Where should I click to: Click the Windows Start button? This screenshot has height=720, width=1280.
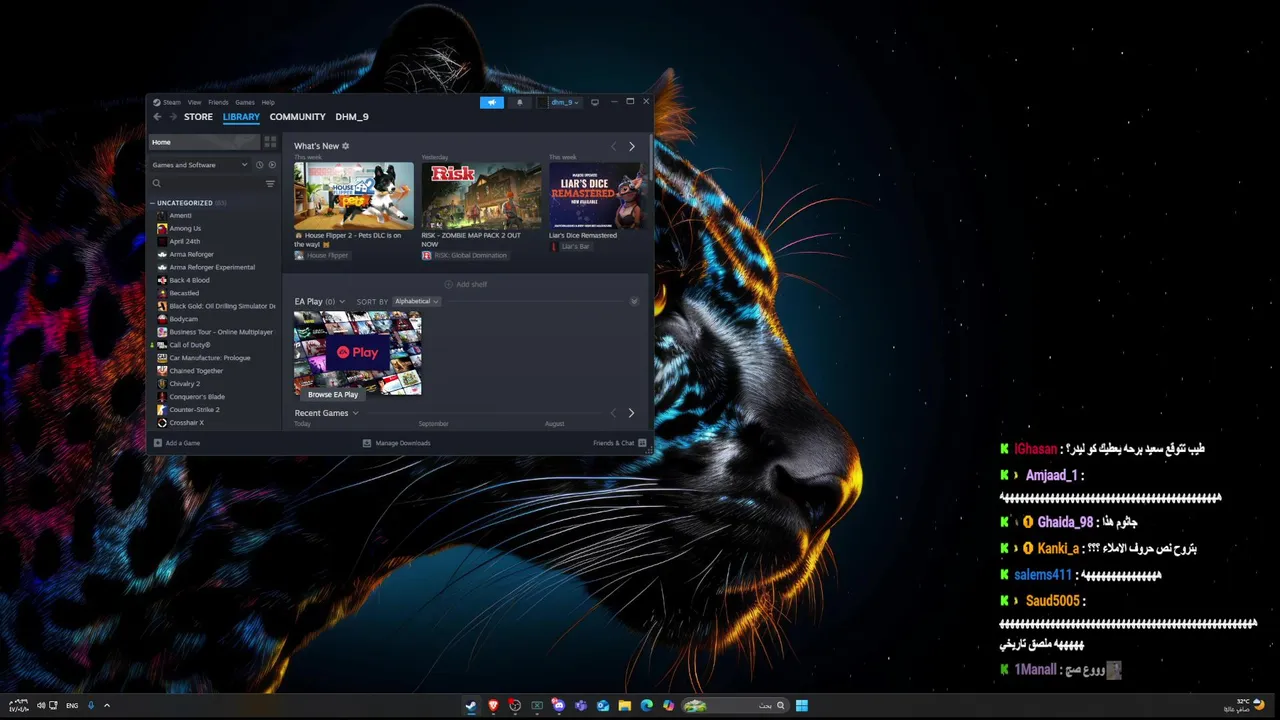coord(802,705)
